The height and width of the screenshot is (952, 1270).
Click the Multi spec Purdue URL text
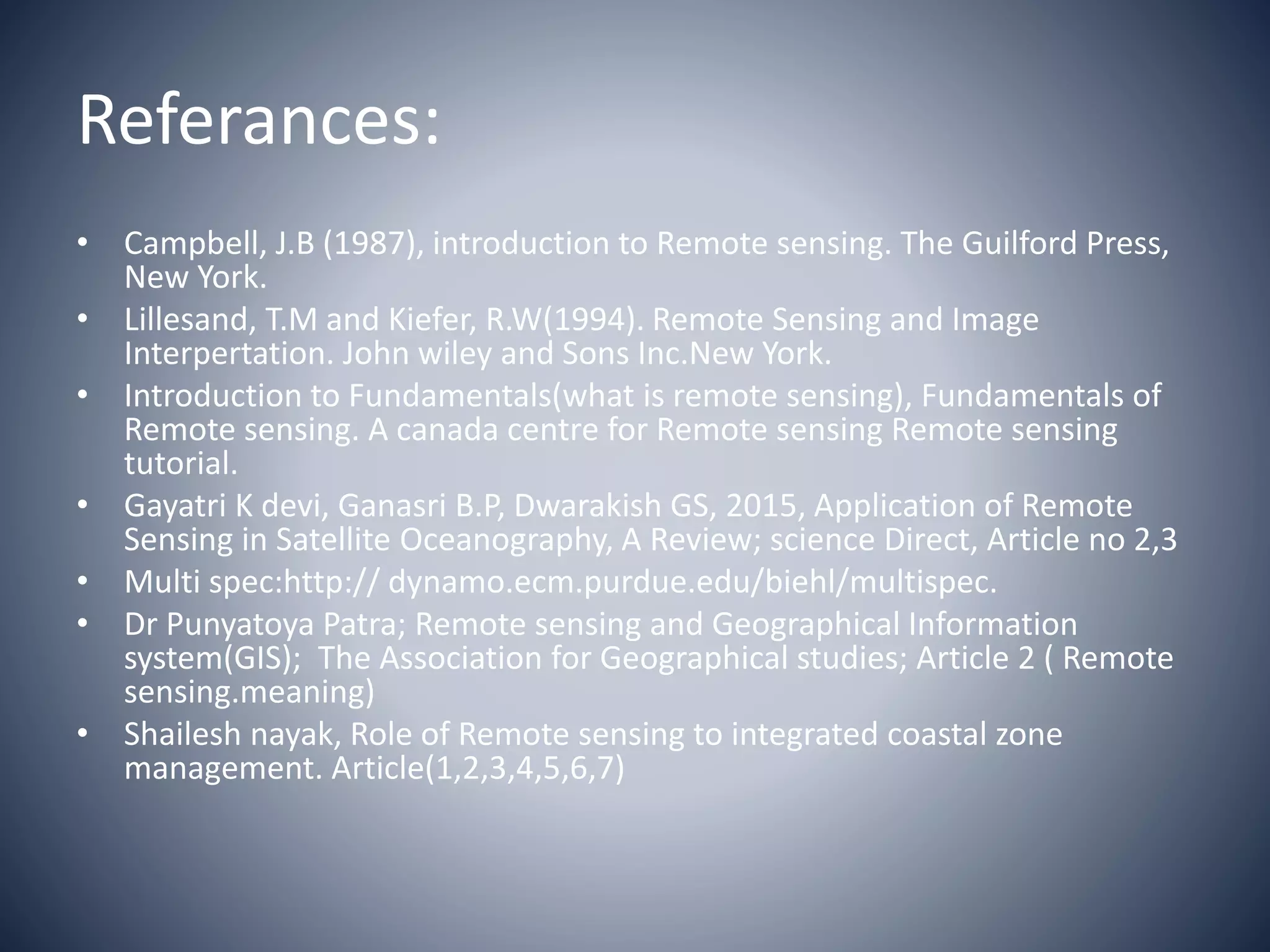pyautogui.click(x=560, y=582)
